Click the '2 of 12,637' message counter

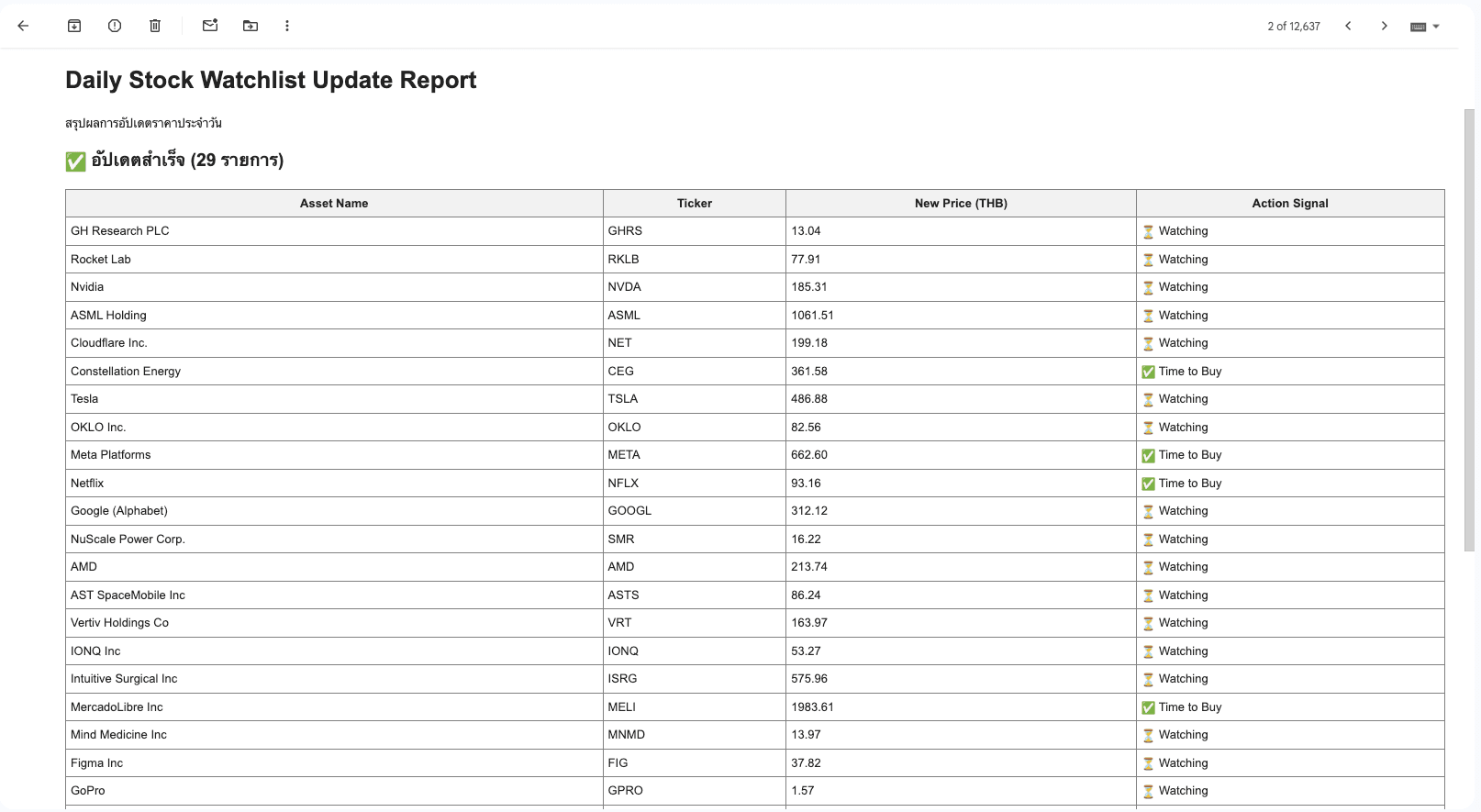pos(1294,27)
